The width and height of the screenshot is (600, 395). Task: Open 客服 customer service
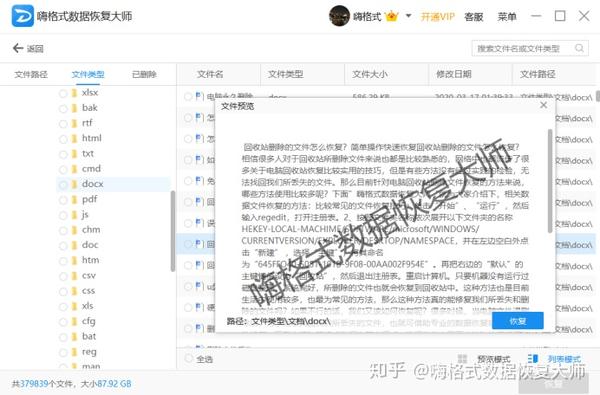(x=473, y=17)
